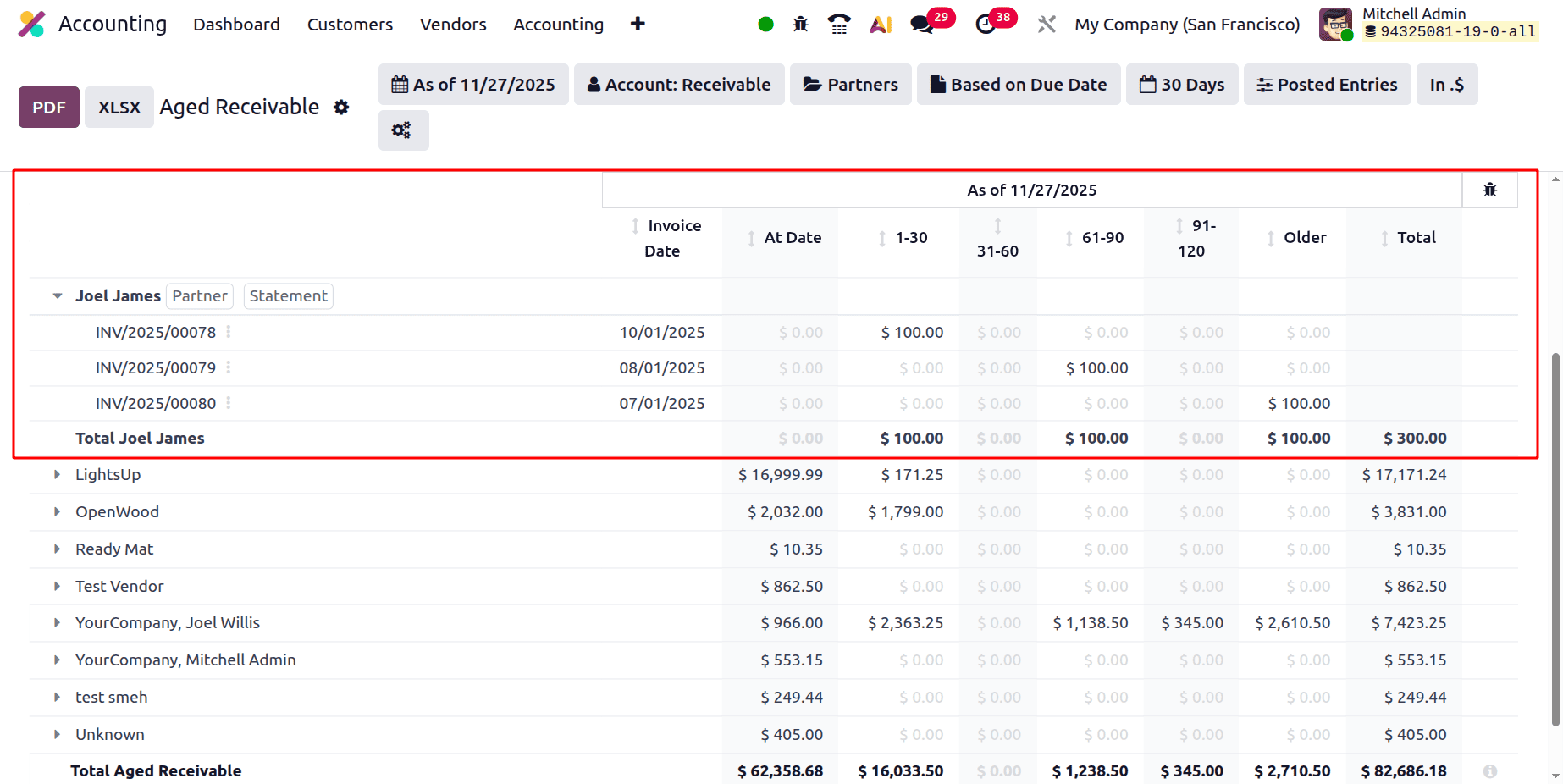This screenshot has height=784, width=1563.
Task: Switch company via My Company (San Francisco)
Action: 1187,25
